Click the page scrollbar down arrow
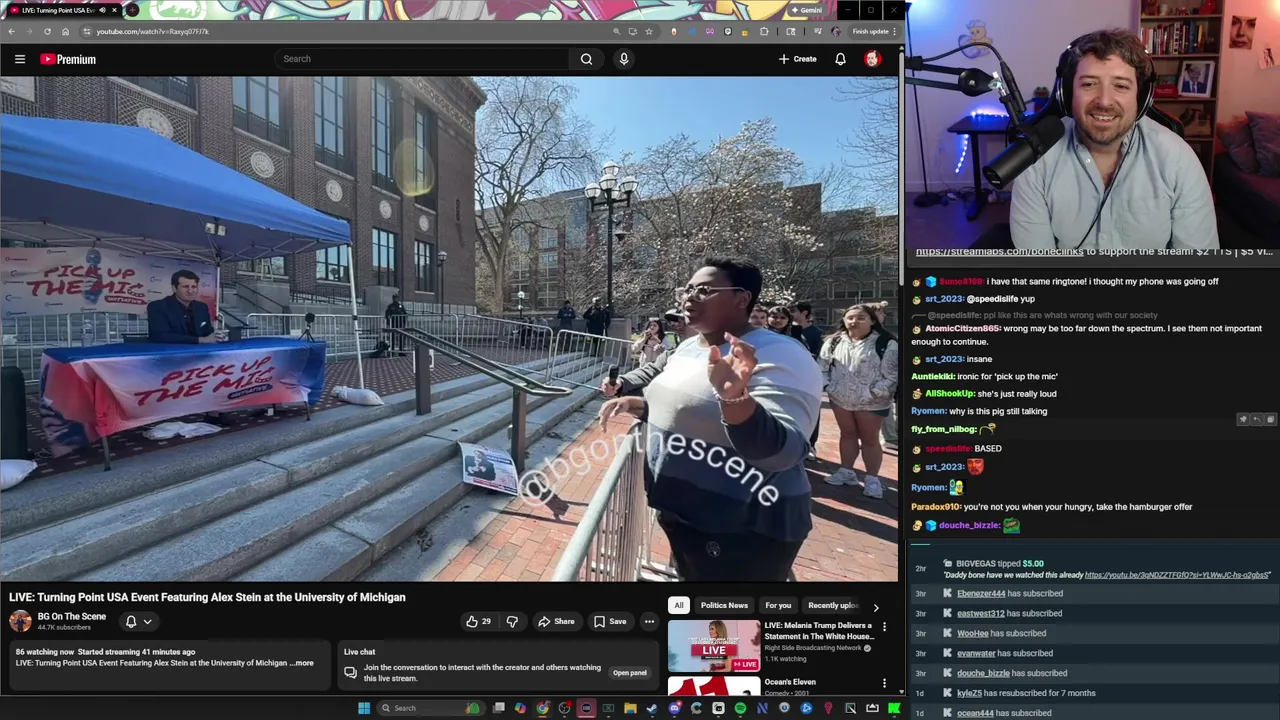The height and width of the screenshot is (720, 1280). [x=902, y=691]
